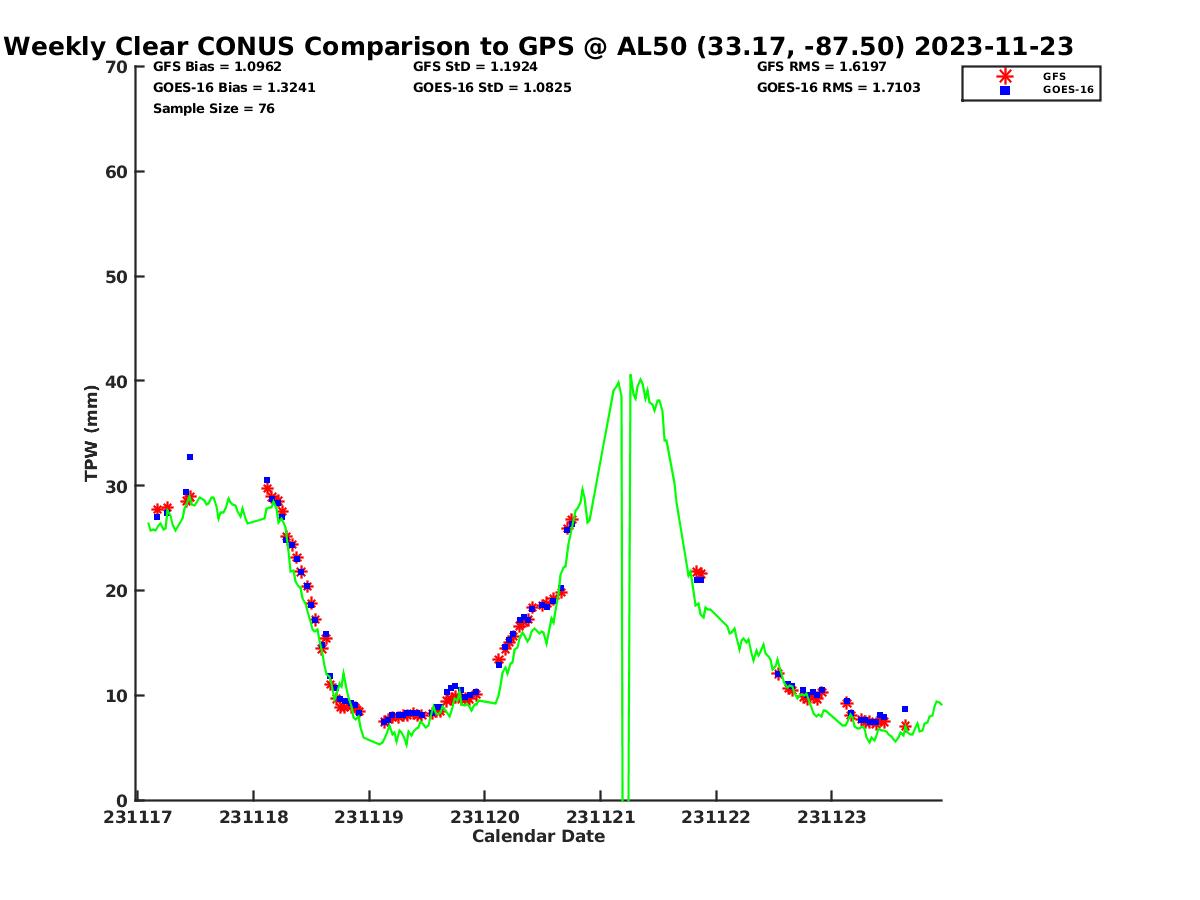Select the GFS Bias value text

tap(217, 67)
